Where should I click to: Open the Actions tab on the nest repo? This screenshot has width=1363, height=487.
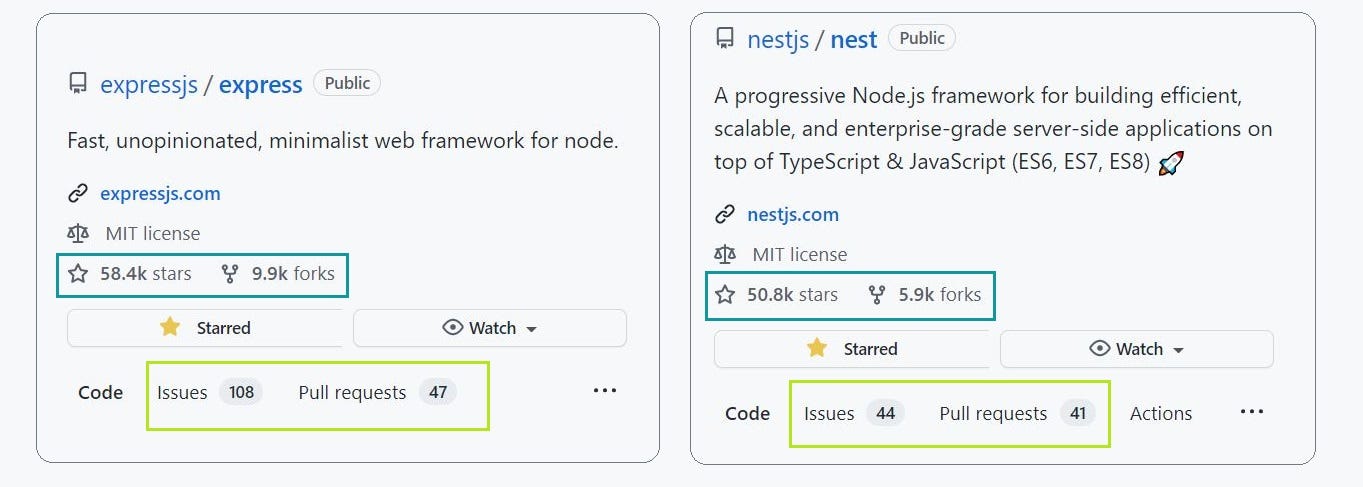(x=1161, y=414)
